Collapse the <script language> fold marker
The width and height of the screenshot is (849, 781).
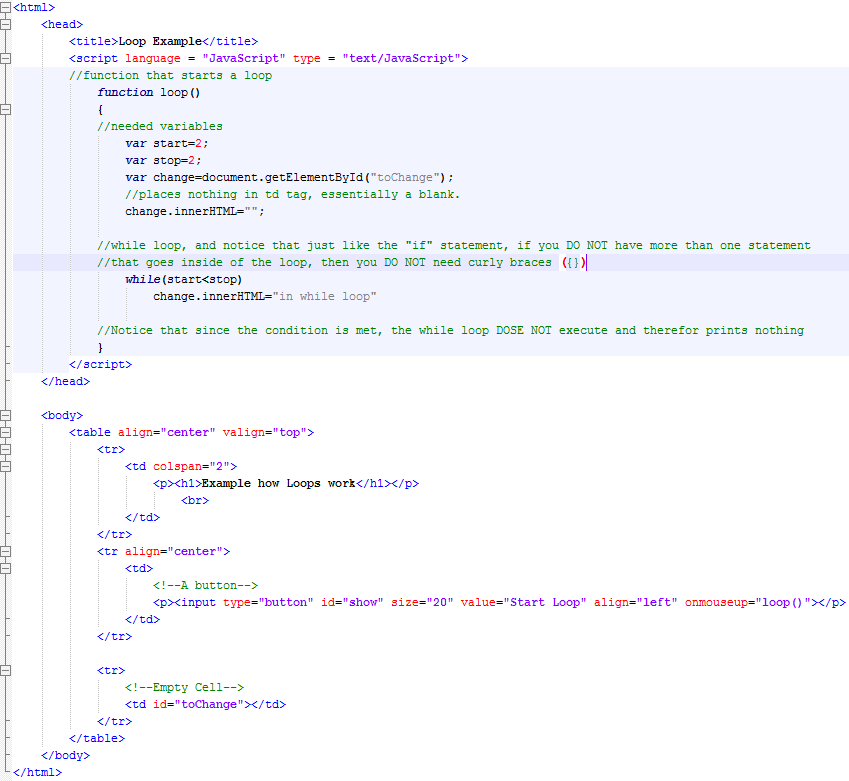(x=5, y=58)
